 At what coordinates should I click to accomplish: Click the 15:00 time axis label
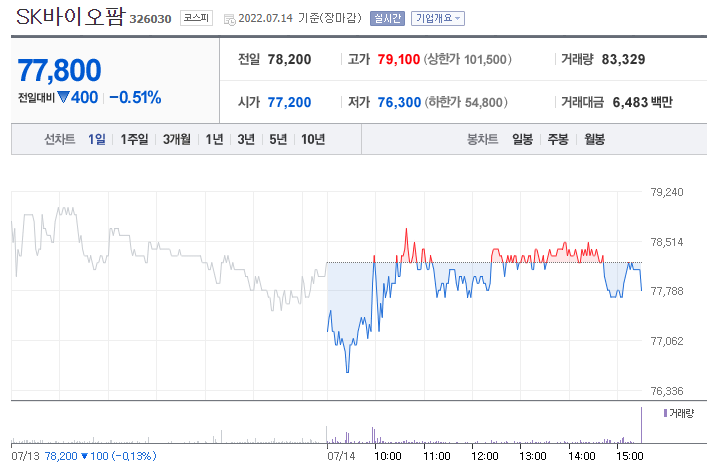pyautogui.click(x=629, y=456)
